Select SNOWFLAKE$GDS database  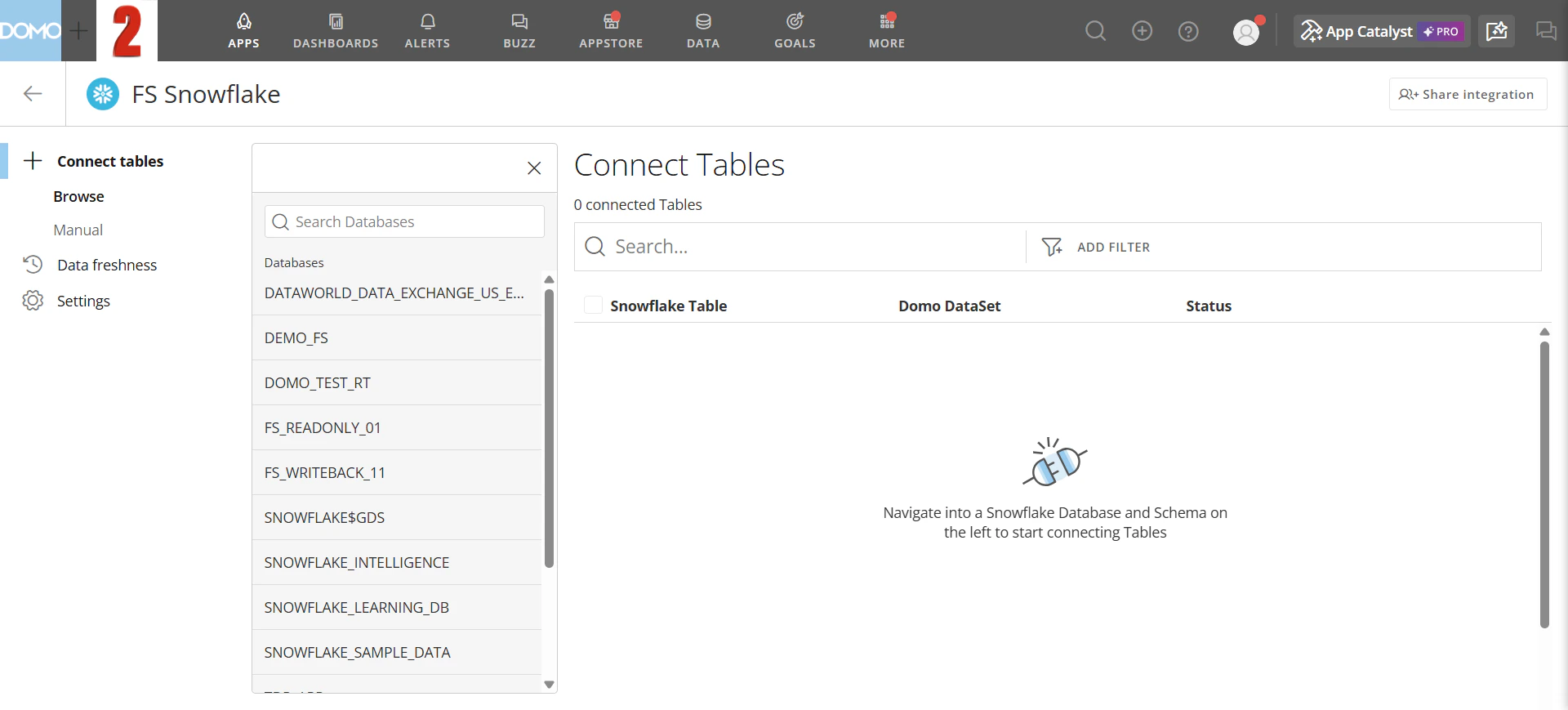coord(396,517)
